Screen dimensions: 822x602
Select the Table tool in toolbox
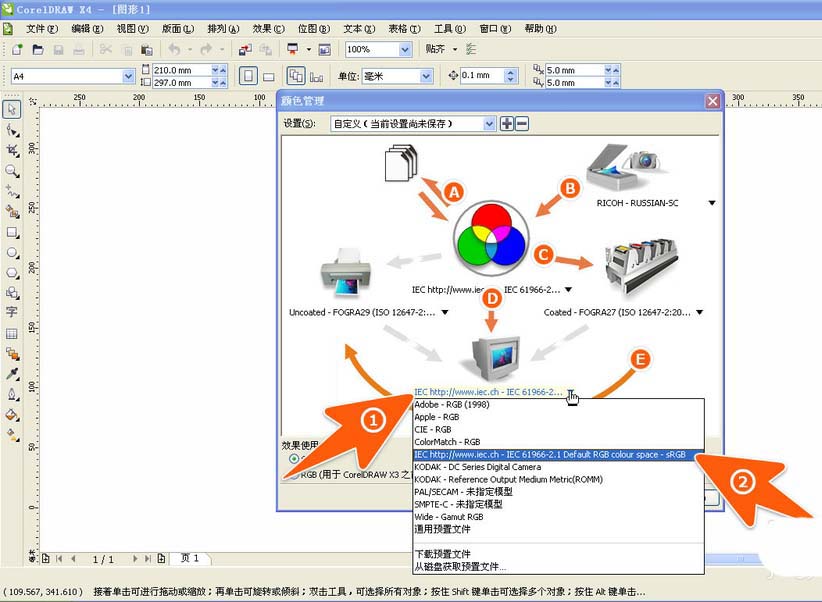(x=12, y=333)
